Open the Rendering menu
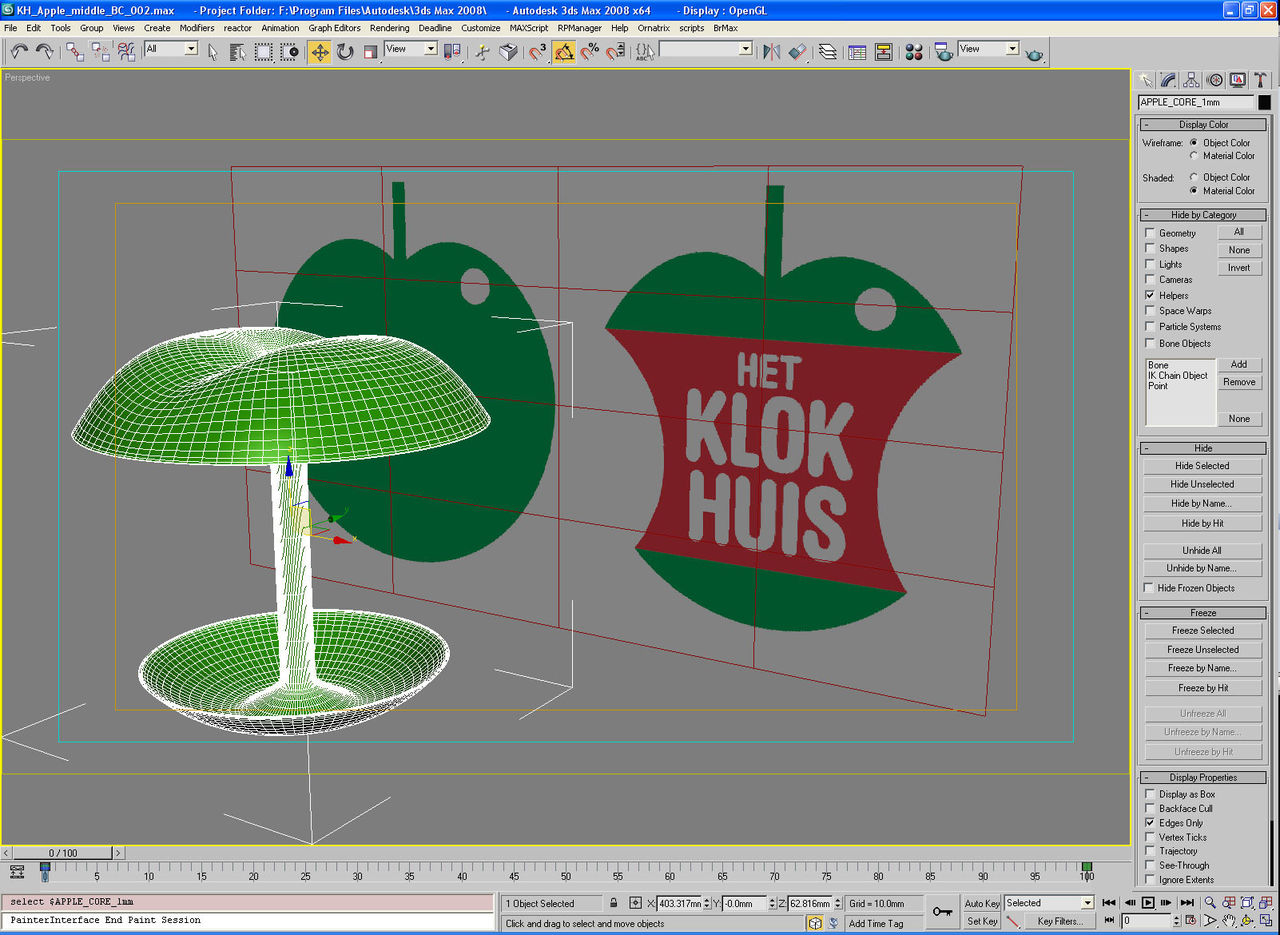The width and height of the screenshot is (1280, 935). 389,28
